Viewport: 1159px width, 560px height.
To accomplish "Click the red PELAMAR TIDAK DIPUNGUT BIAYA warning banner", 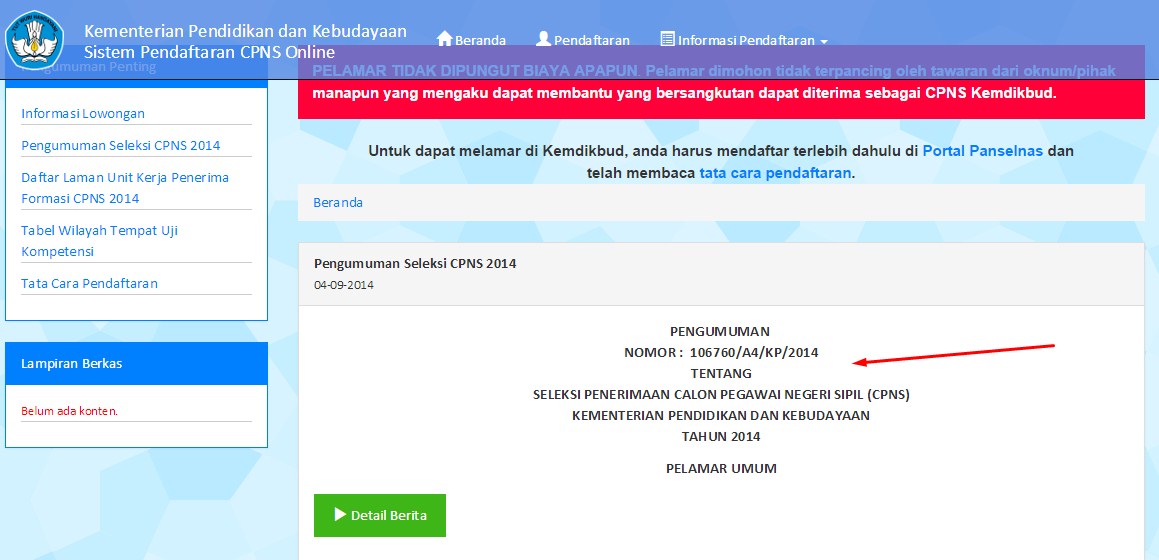I will (x=721, y=83).
